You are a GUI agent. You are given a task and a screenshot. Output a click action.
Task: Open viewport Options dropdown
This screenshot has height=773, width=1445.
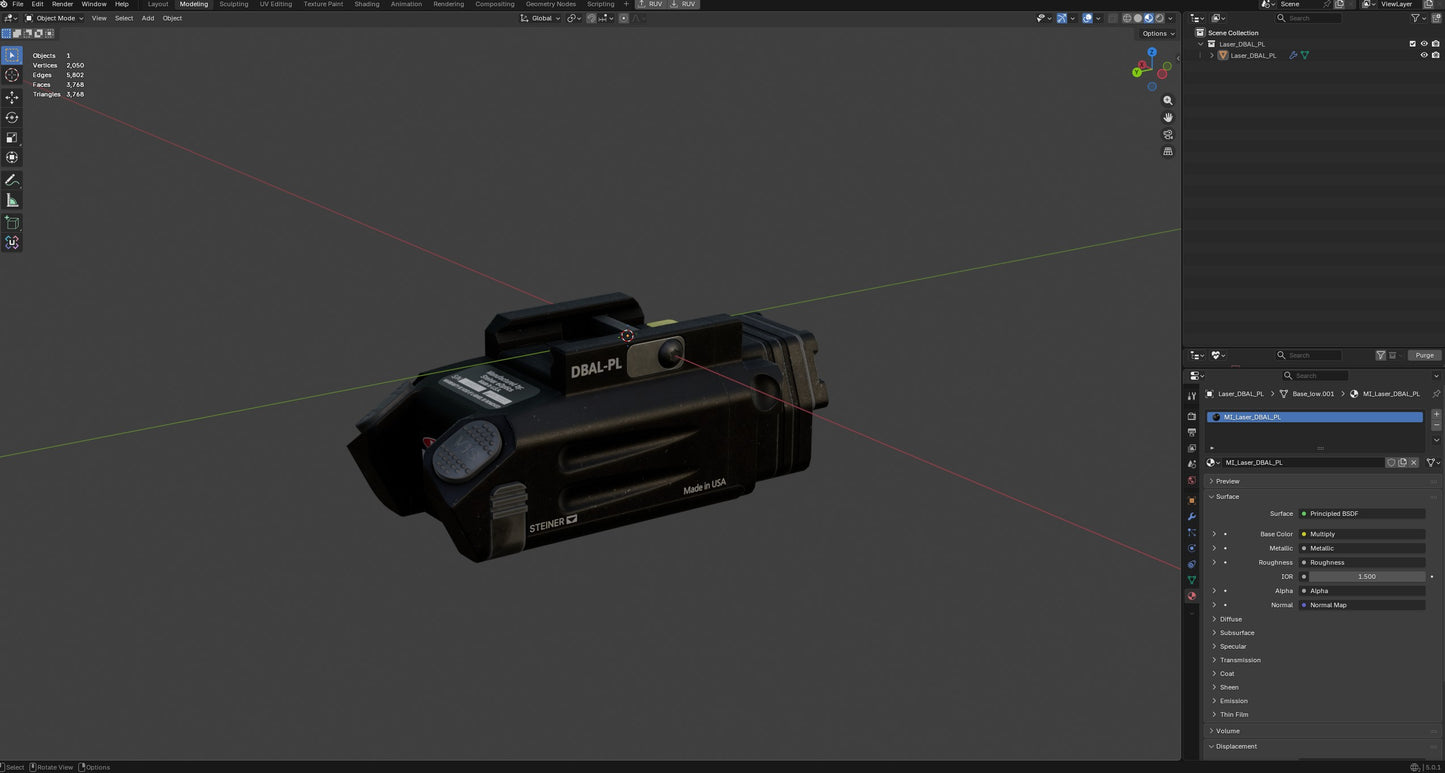point(1158,33)
